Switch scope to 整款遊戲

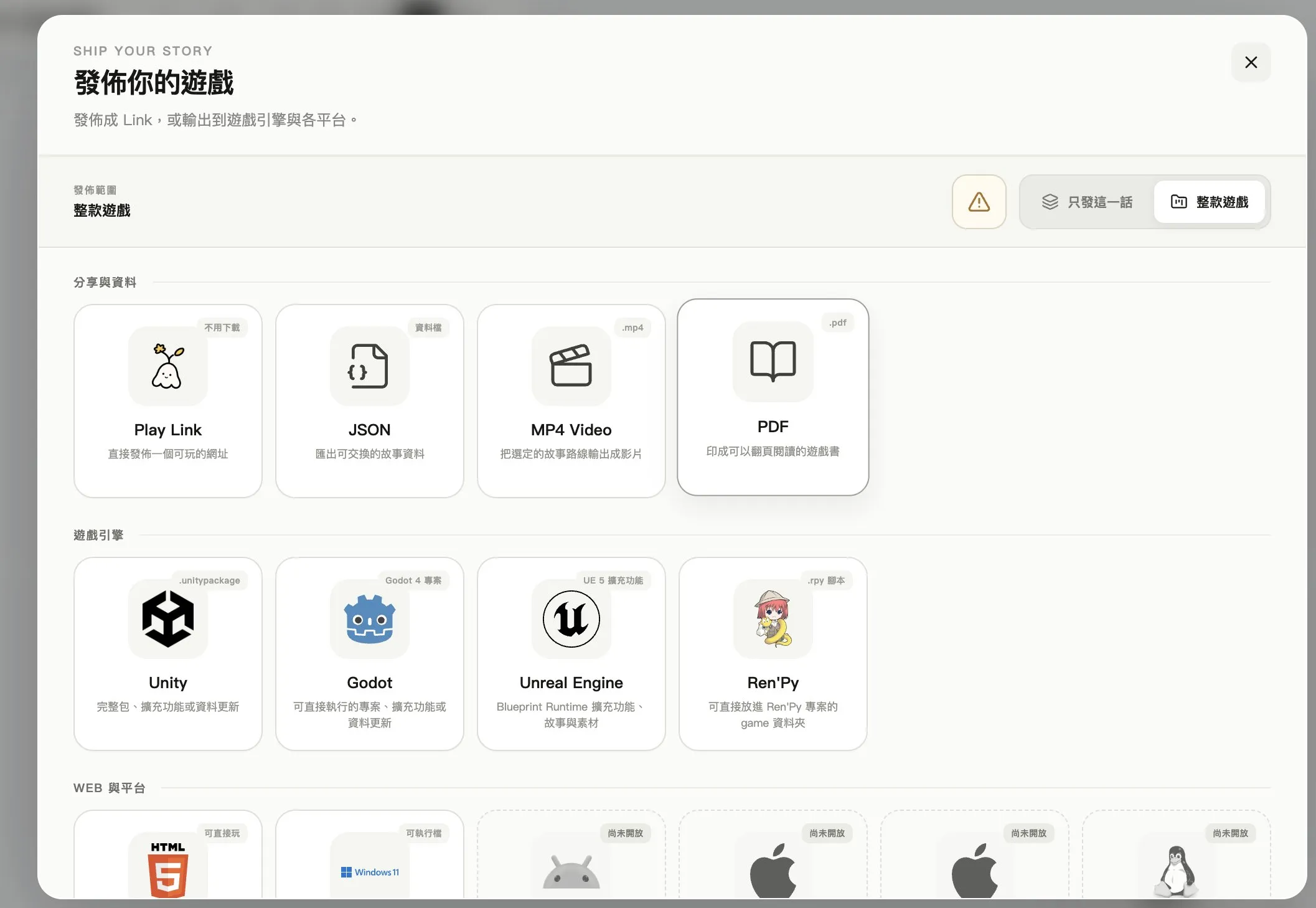click(x=1209, y=202)
